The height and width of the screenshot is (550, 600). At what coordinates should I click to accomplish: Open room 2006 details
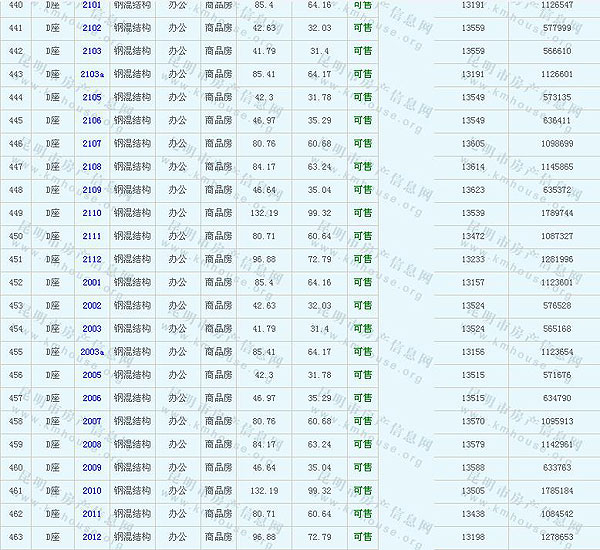click(x=92, y=398)
